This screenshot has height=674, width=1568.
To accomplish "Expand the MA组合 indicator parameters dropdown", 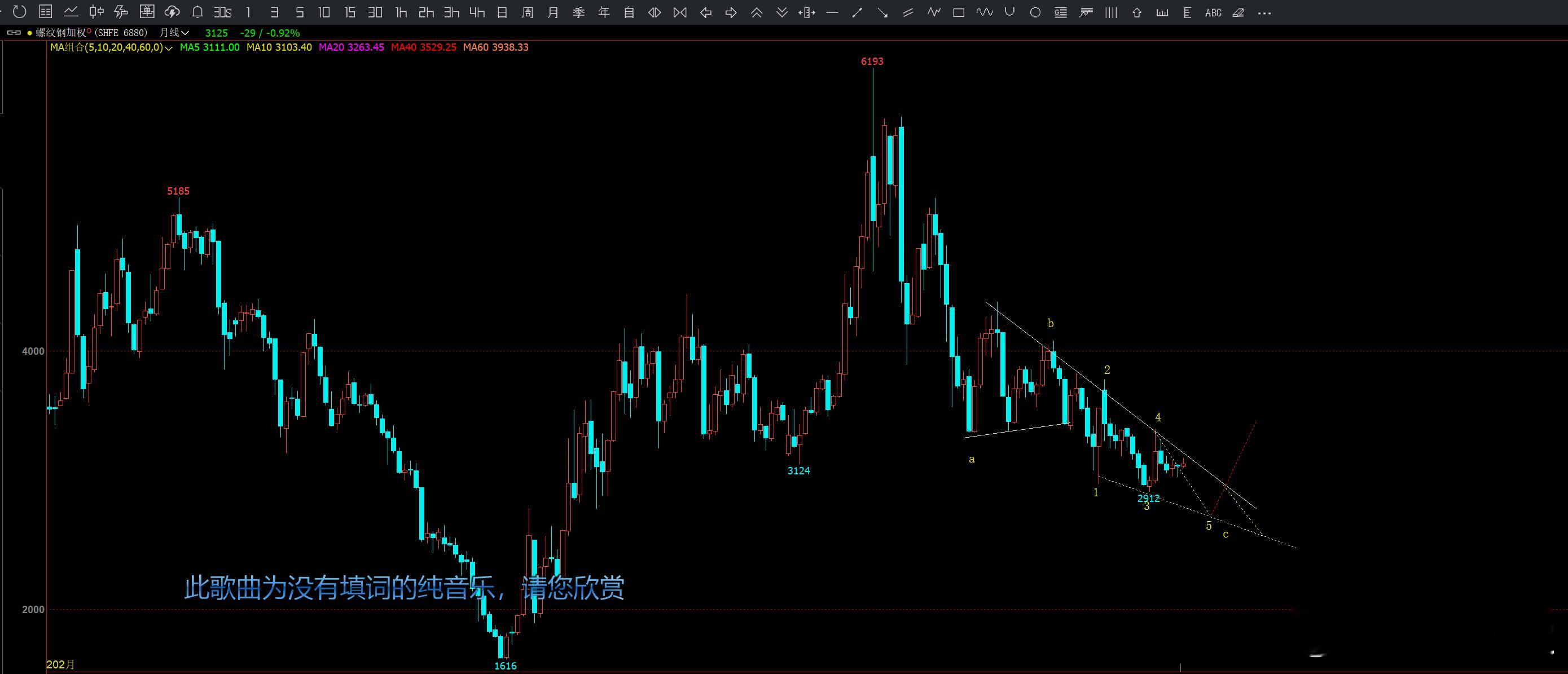I will pyautogui.click(x=169, y=47).
